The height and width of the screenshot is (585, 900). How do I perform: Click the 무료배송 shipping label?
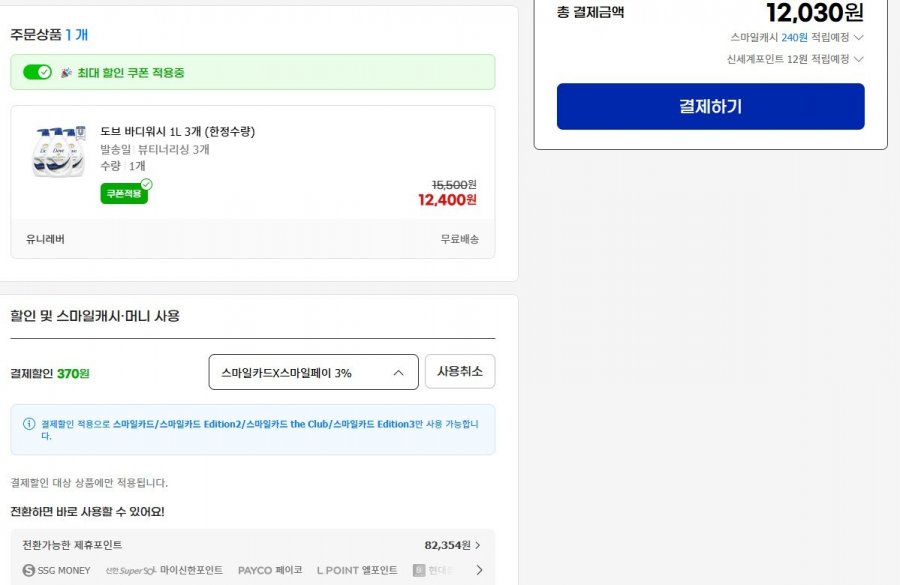click(460, 239)
